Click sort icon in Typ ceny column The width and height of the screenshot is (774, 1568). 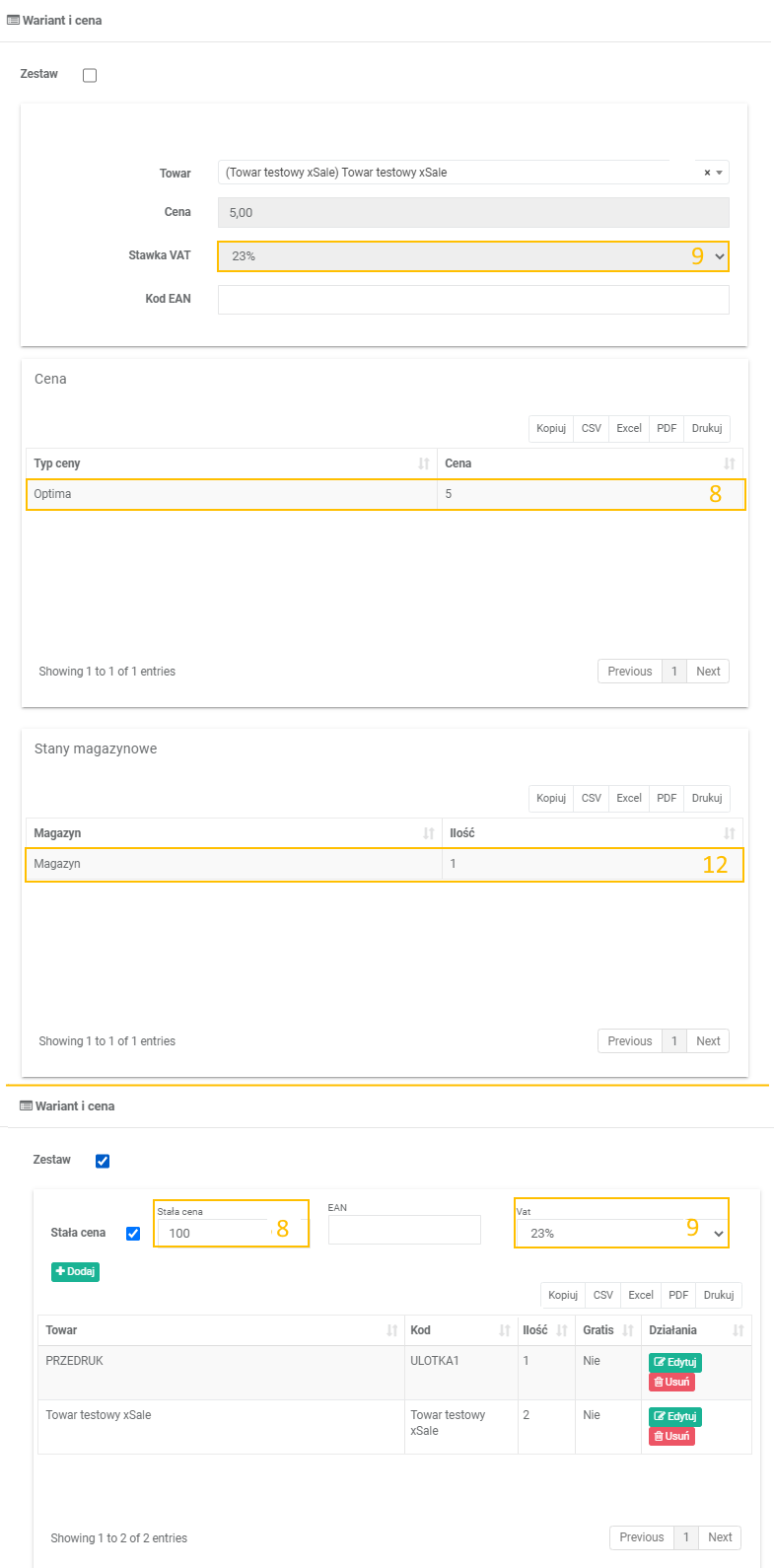click(x=423, y=463)
